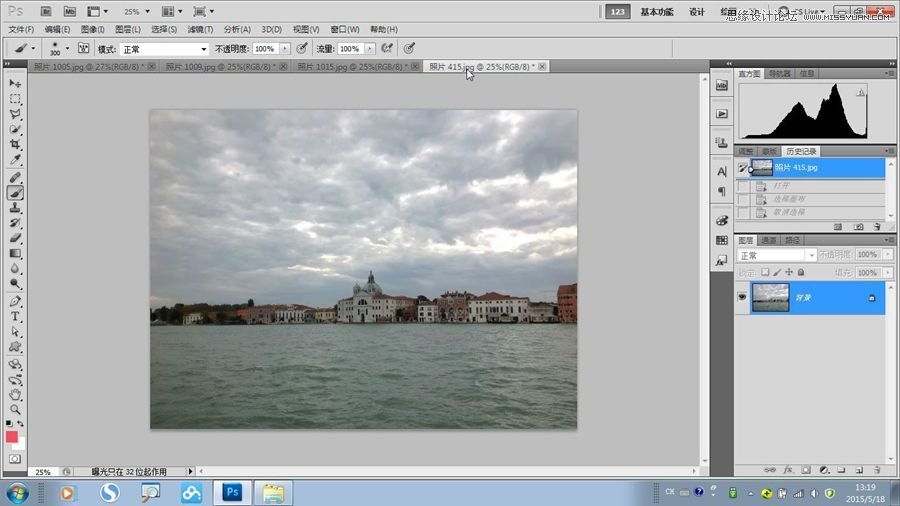Click the red foreground color swatch
900x506 pixels.
(12, 437)
